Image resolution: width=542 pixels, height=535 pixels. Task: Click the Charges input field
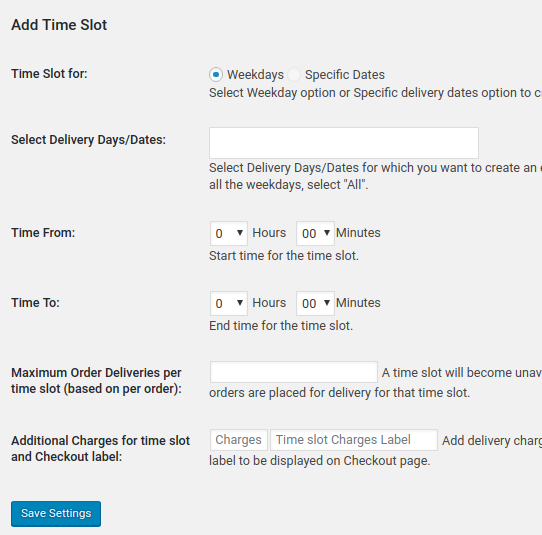239,440
